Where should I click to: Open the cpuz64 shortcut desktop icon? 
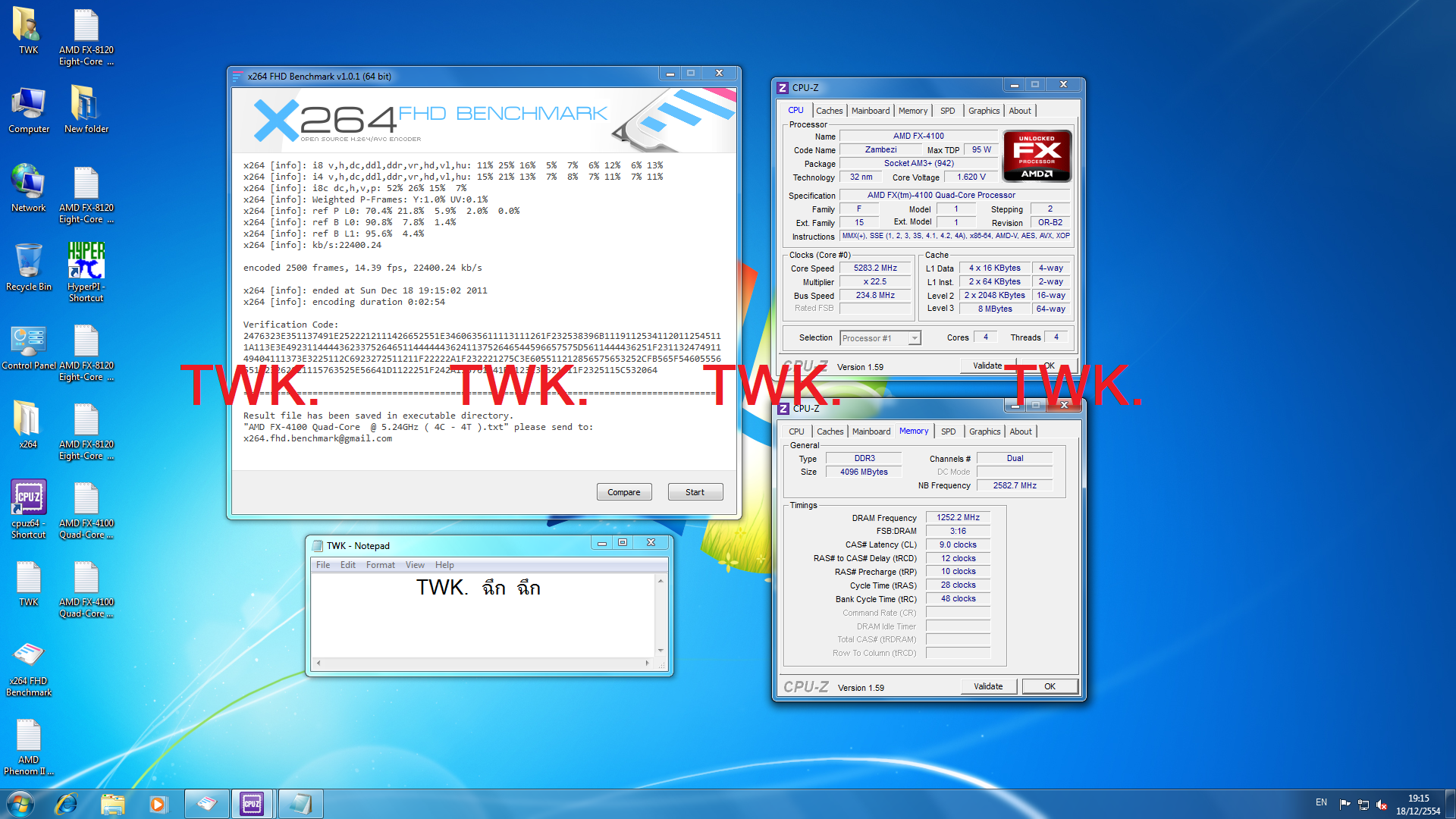(x=29, y=499)
